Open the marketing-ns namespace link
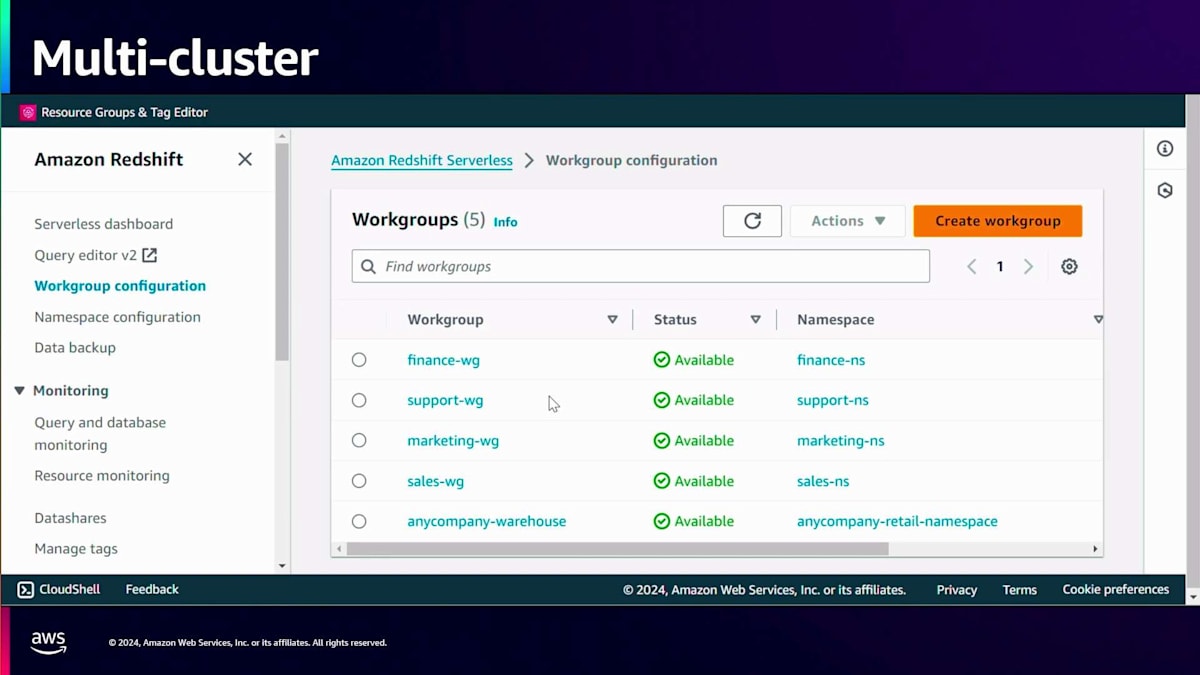This screenshot has width=1200, height=675. tap(841, 441)
